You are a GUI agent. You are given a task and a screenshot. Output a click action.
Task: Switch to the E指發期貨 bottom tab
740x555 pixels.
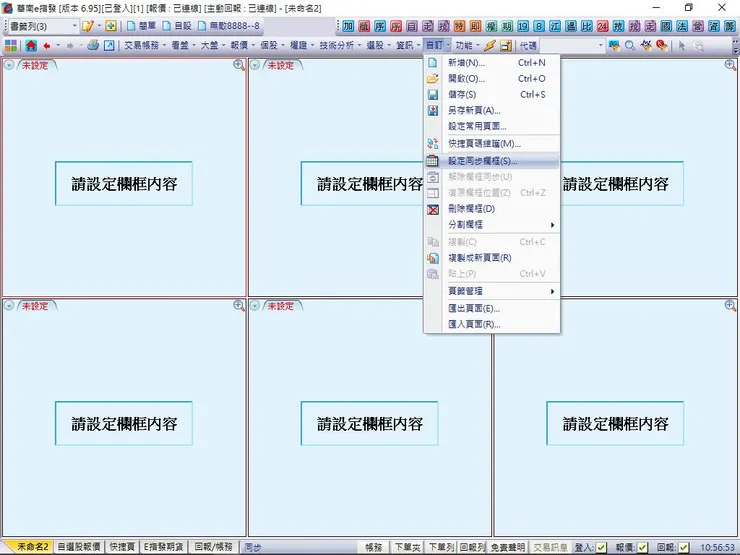163,547
